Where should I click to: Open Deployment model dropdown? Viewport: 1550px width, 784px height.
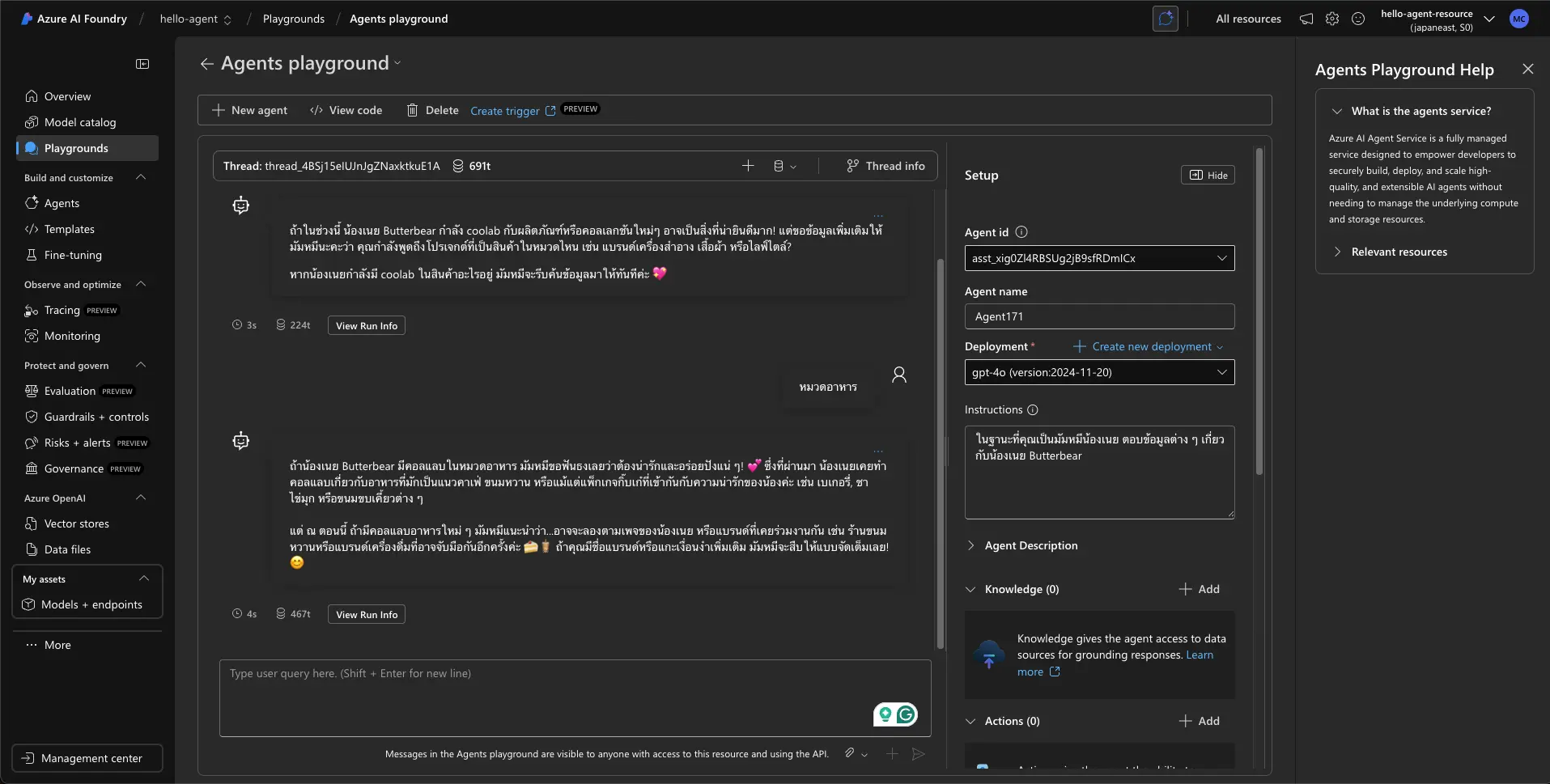pos(1099,372)
